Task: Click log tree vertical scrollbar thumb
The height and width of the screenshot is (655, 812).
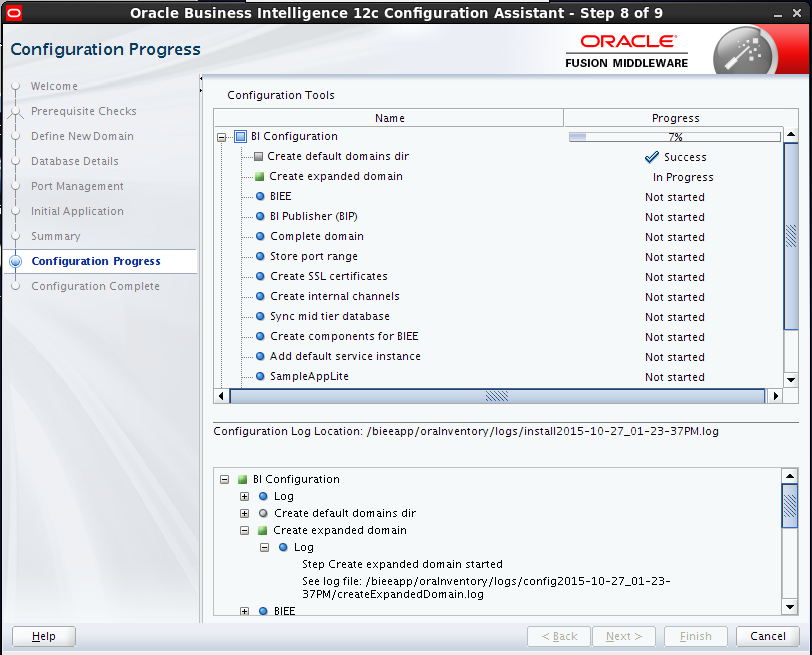Action: [790, 505]
